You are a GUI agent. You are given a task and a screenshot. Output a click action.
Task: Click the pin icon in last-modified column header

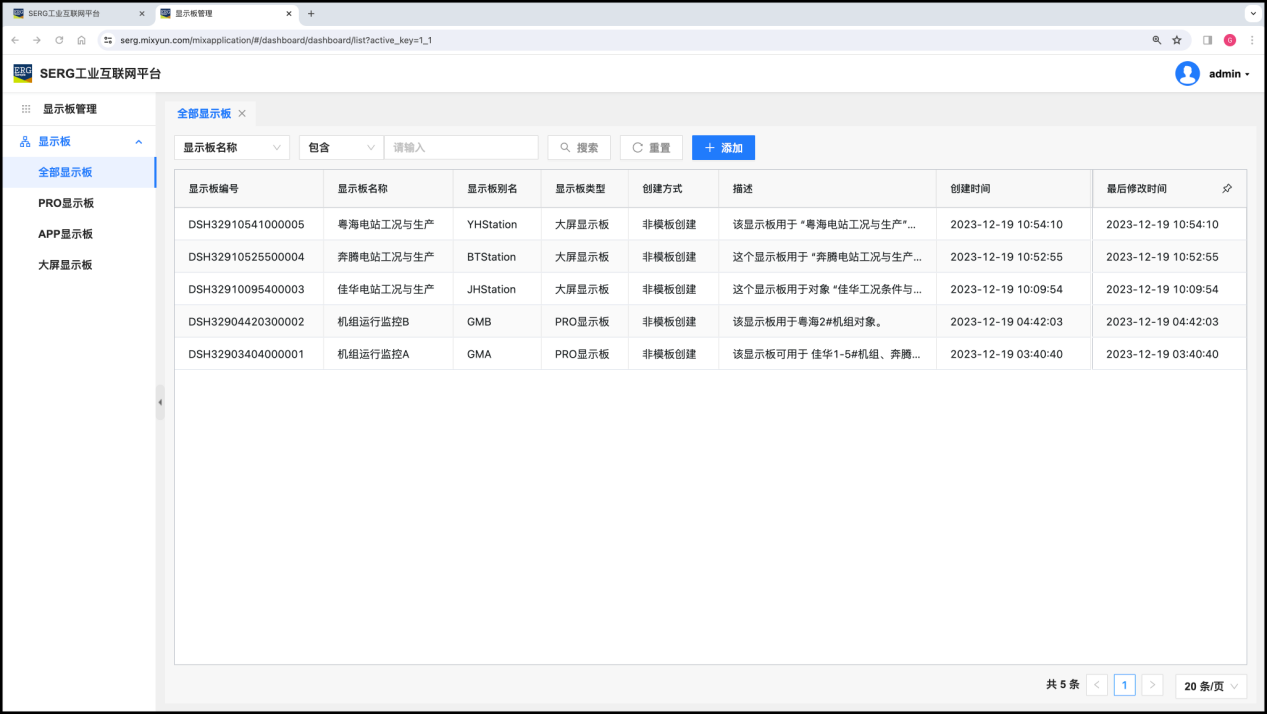(1227, 188)
